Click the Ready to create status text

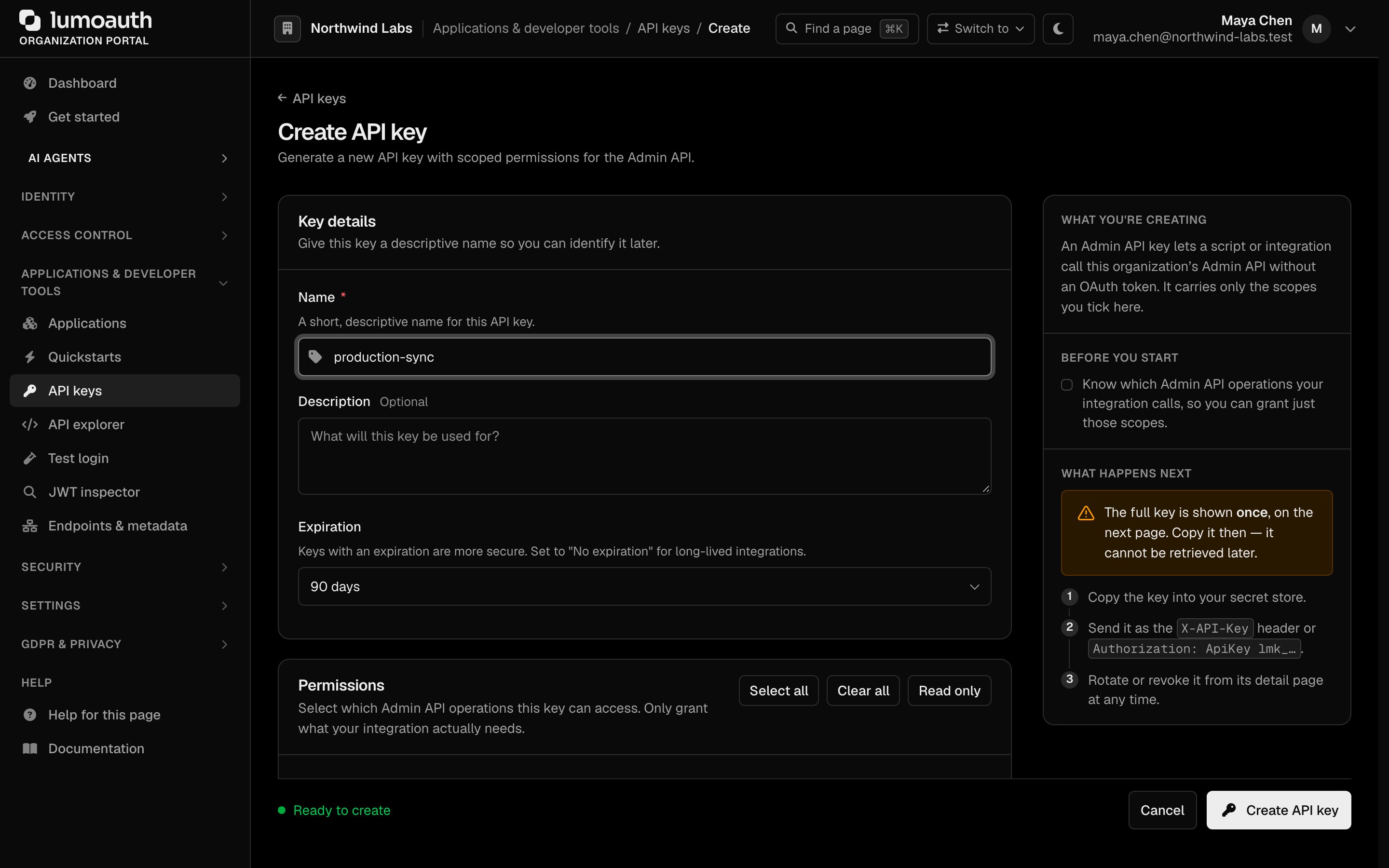click(x=341, y=810)
